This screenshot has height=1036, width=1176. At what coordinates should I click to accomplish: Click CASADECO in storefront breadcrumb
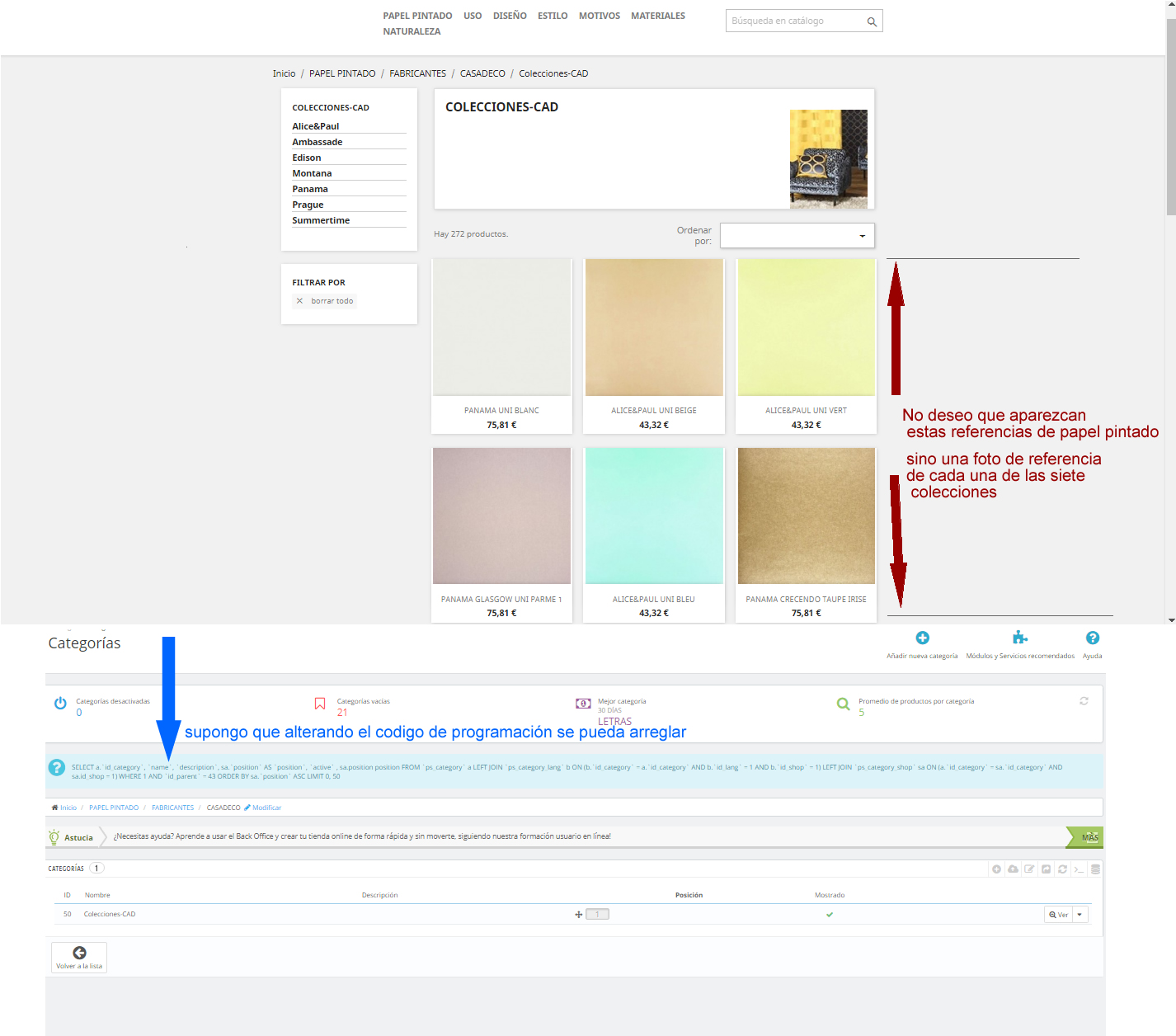482,73
